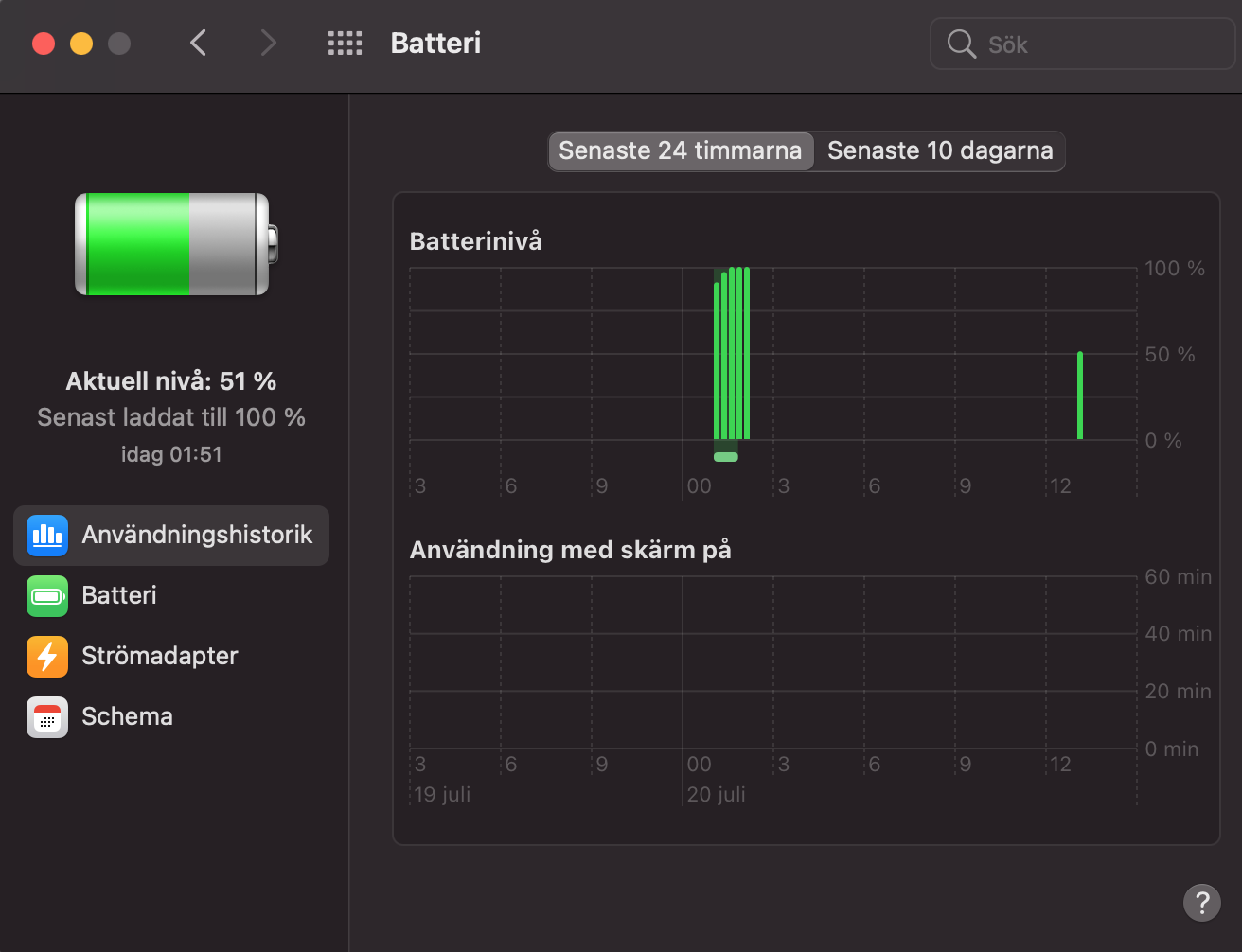Click the large battery level image

pos(175,244)
